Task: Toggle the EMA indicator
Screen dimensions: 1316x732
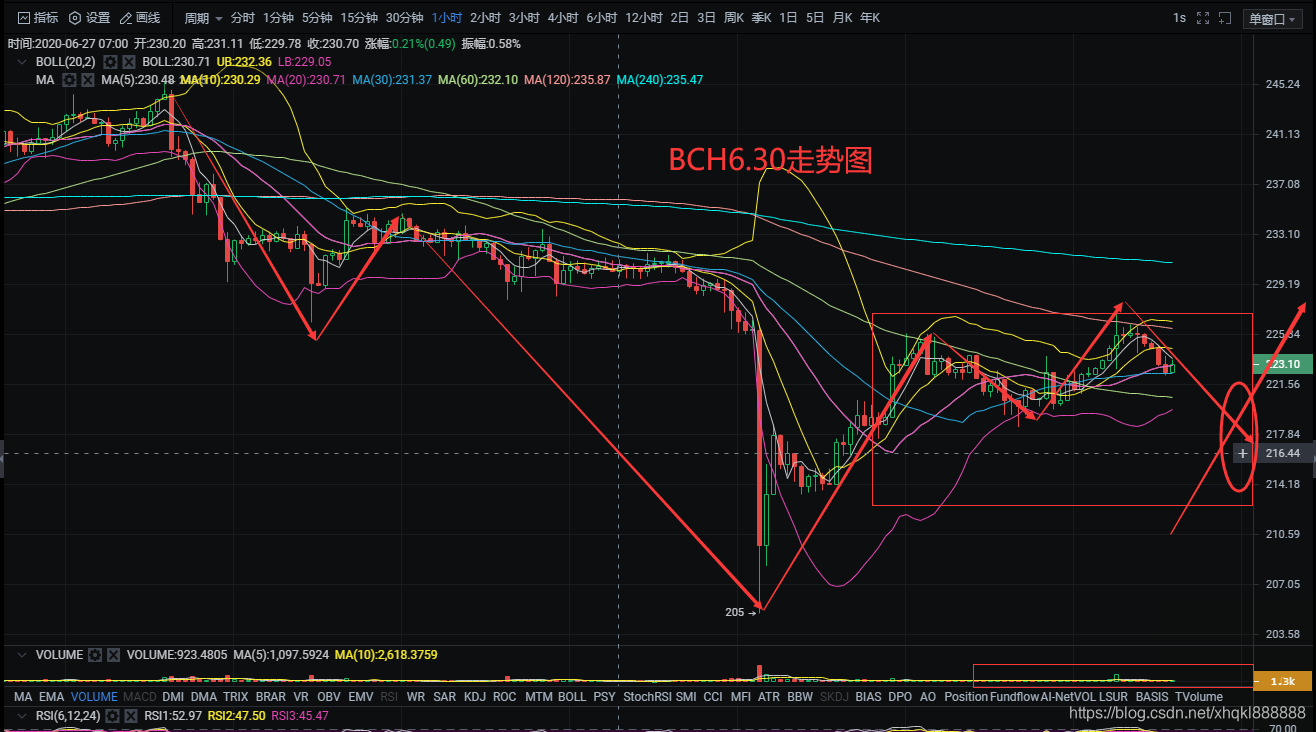Action: coord(51,697)
